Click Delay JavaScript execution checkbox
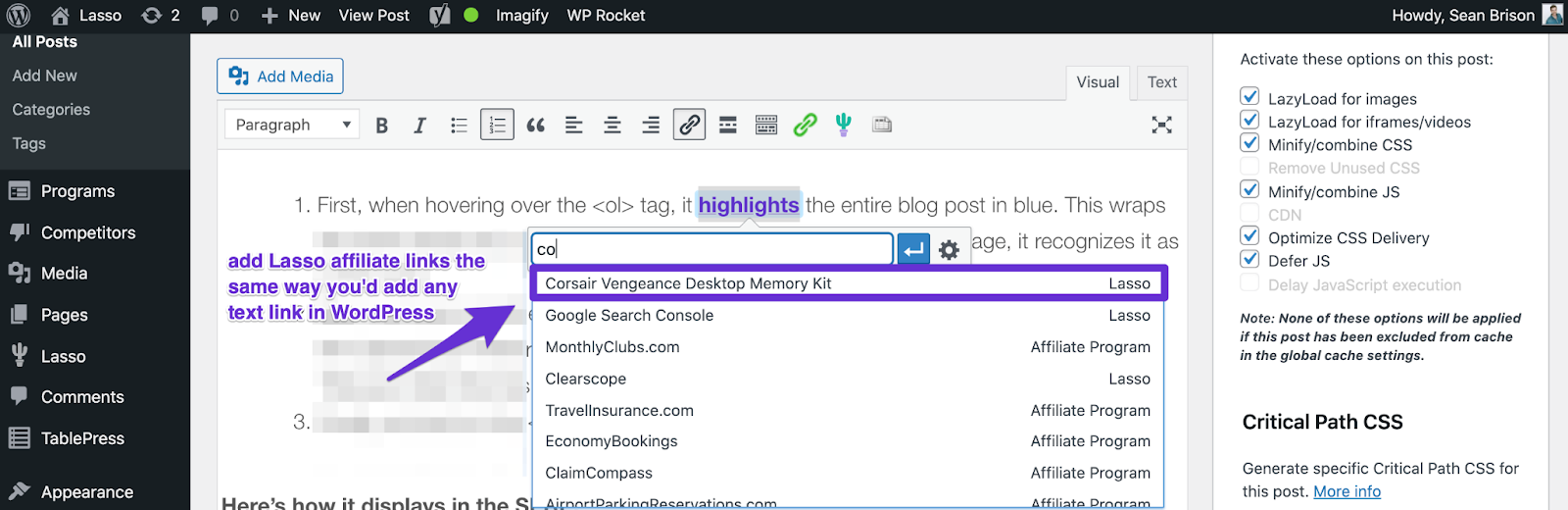The image size is (1568, 510). point(1249,282)
